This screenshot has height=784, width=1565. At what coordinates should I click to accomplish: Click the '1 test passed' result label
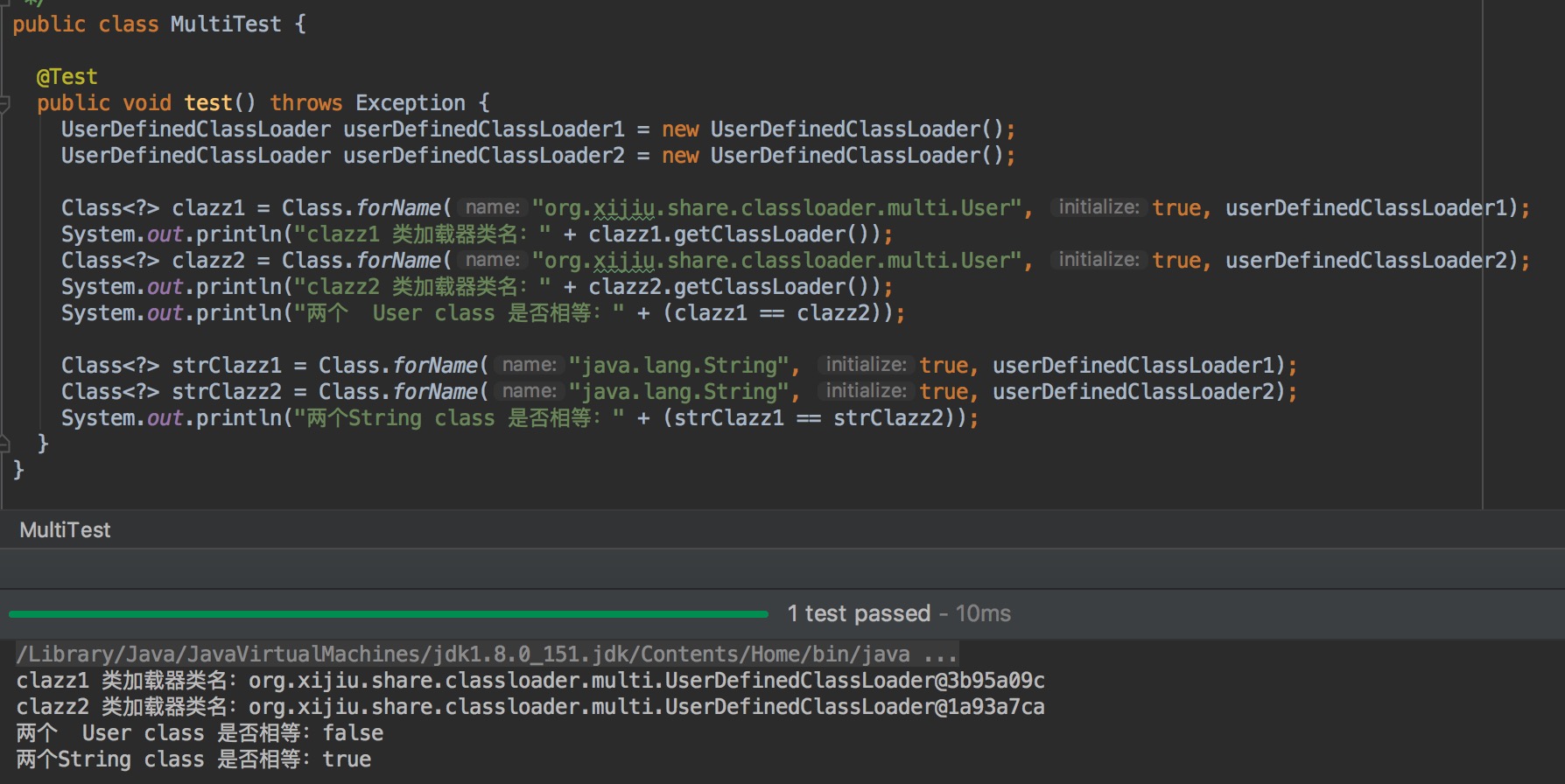tap(859, 613)
